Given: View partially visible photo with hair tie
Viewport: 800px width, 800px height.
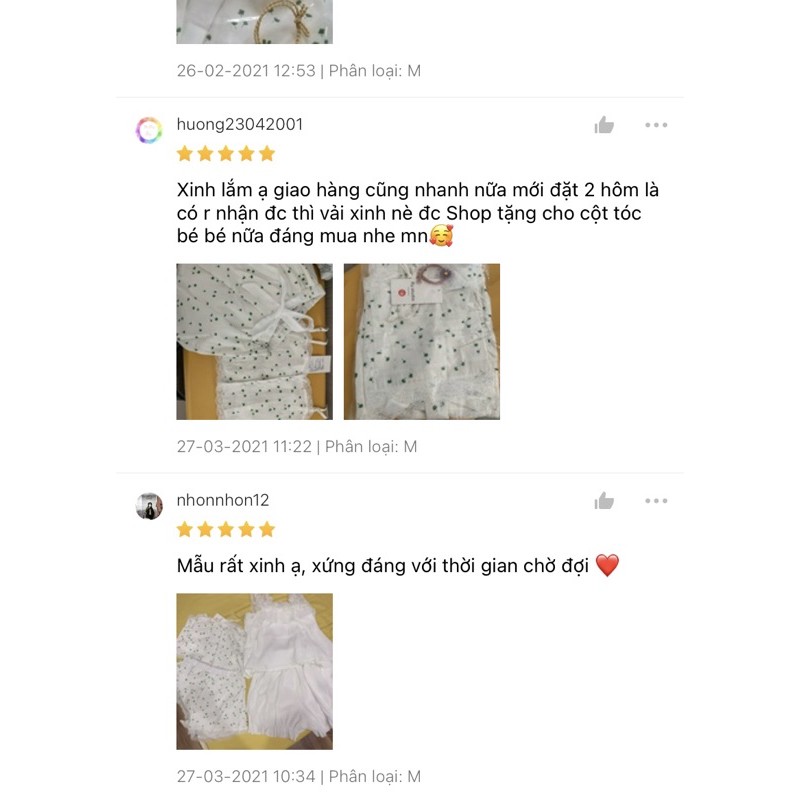Looking at the screenshot, I should click(255, 22).
